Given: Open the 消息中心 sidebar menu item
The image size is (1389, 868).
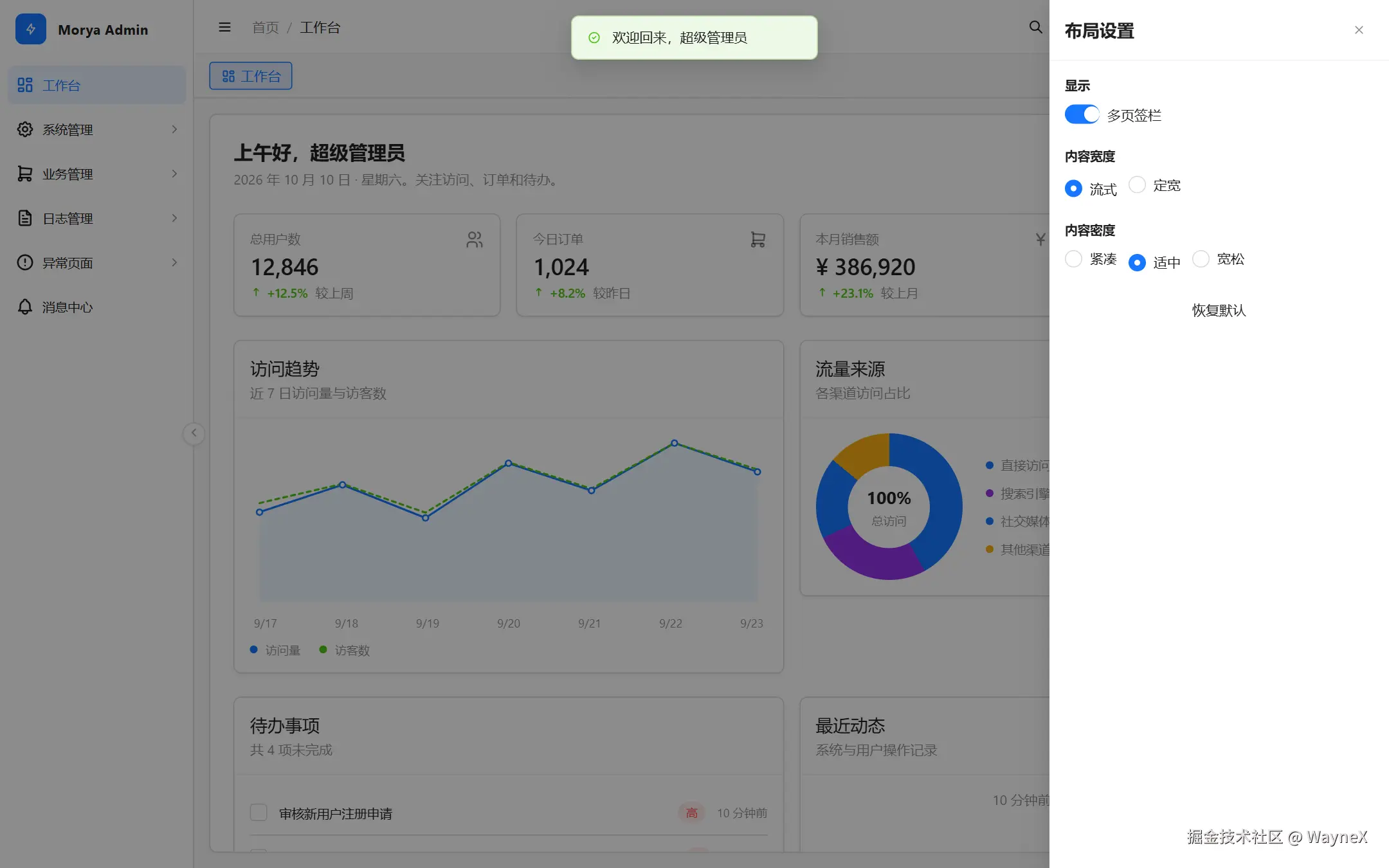Looking at the screenshot, I should (96, 307).
